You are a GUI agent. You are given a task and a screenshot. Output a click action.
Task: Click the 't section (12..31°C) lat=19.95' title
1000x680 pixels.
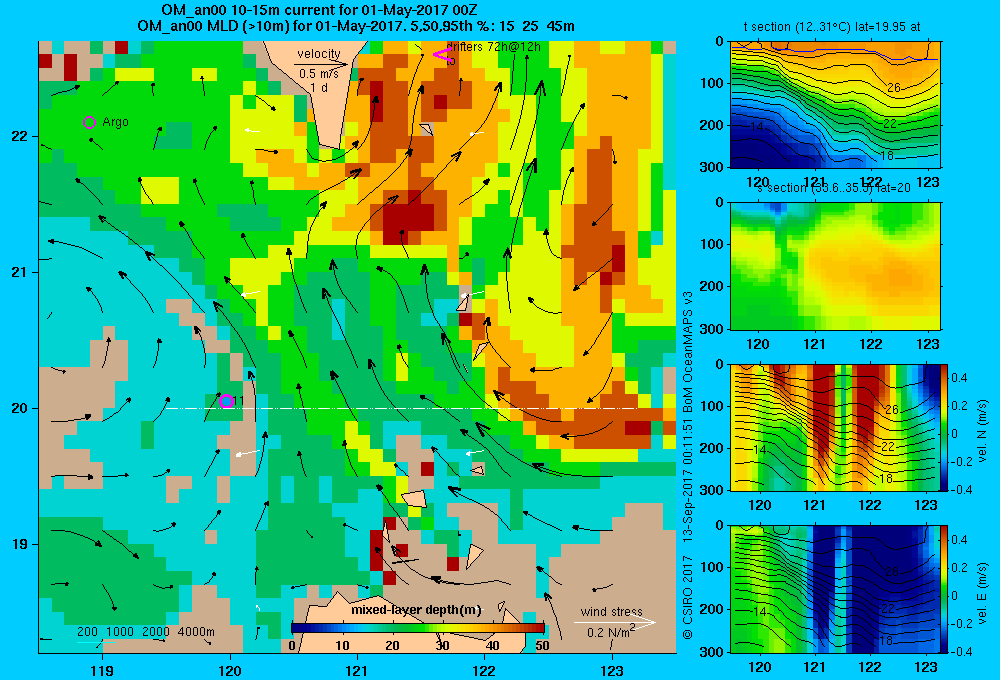pos(832,27)
